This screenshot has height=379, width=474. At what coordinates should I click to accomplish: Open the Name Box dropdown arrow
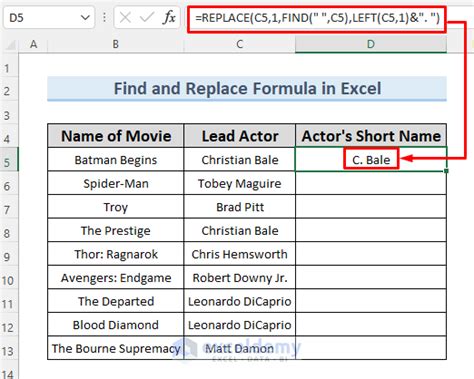pos(85,17)
